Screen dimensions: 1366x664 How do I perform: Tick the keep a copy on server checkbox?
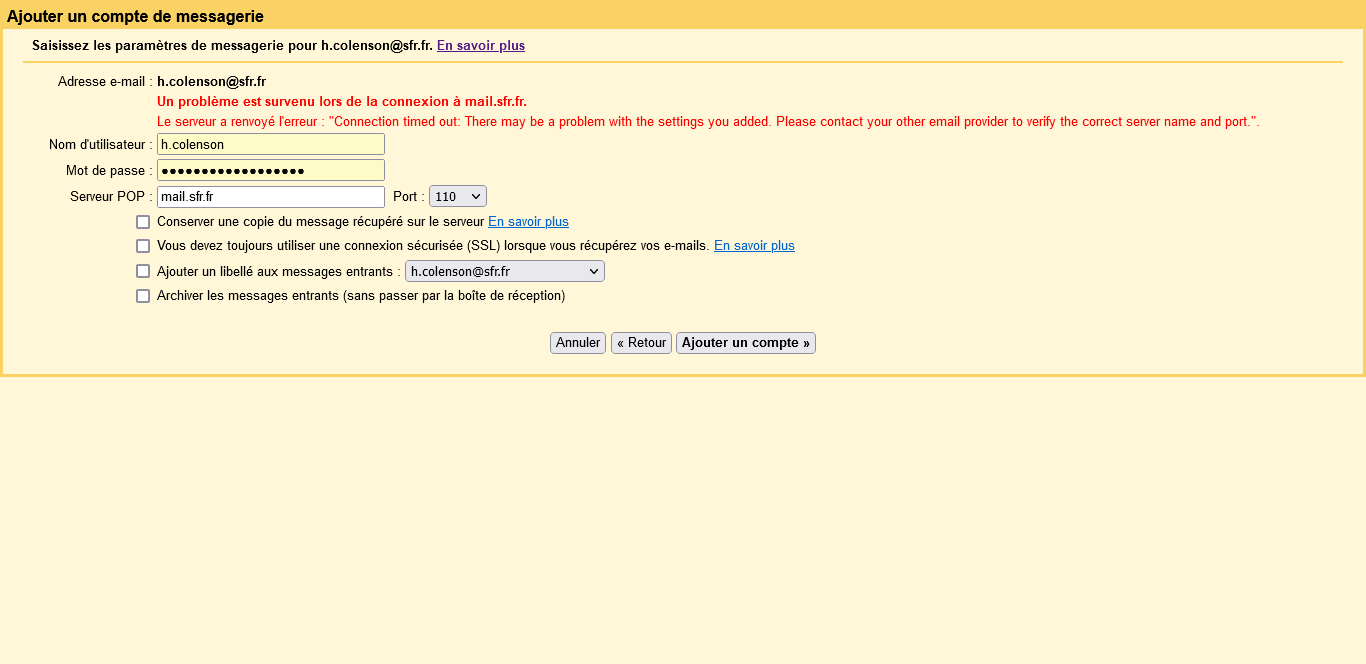143,222
